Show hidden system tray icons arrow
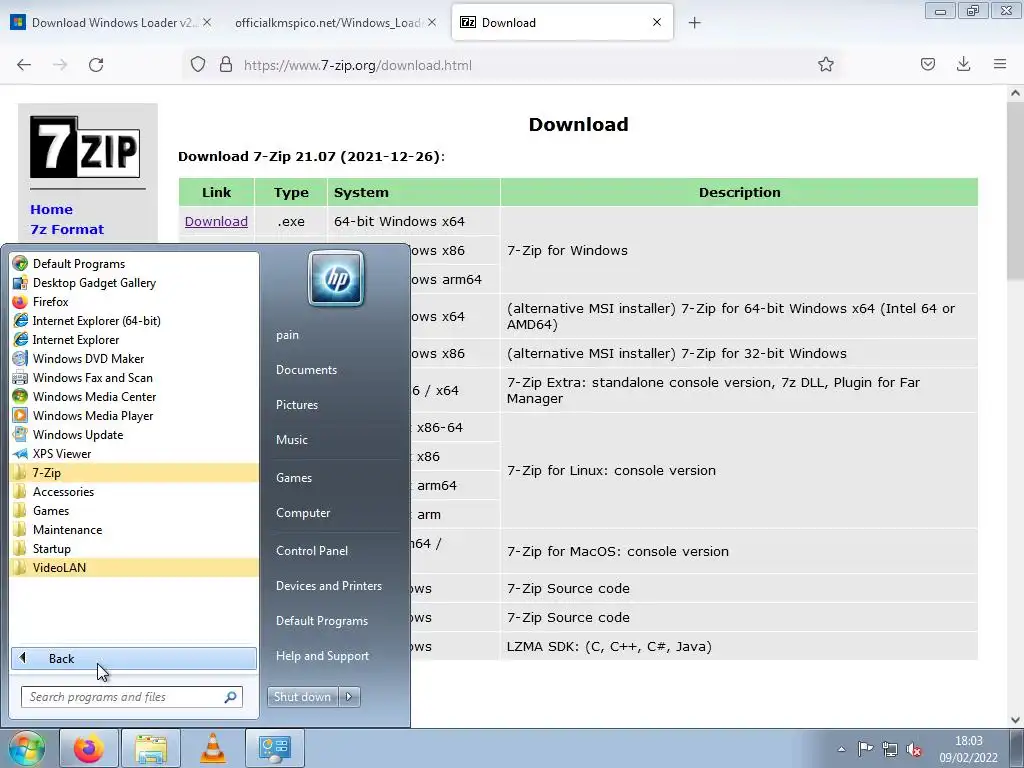This screenshot has height=768, width=1024. click(841, 749)
